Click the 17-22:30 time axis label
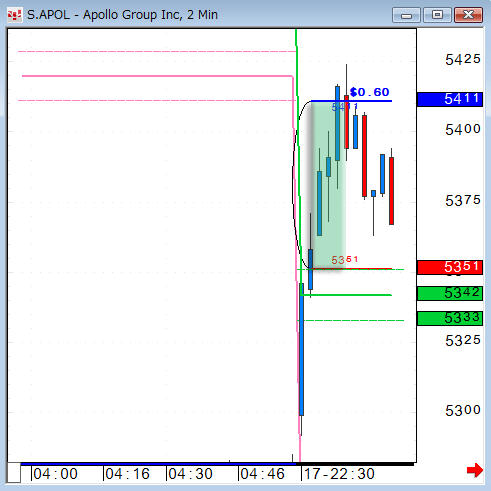This screenshot has width=491, height=491. 339,474
